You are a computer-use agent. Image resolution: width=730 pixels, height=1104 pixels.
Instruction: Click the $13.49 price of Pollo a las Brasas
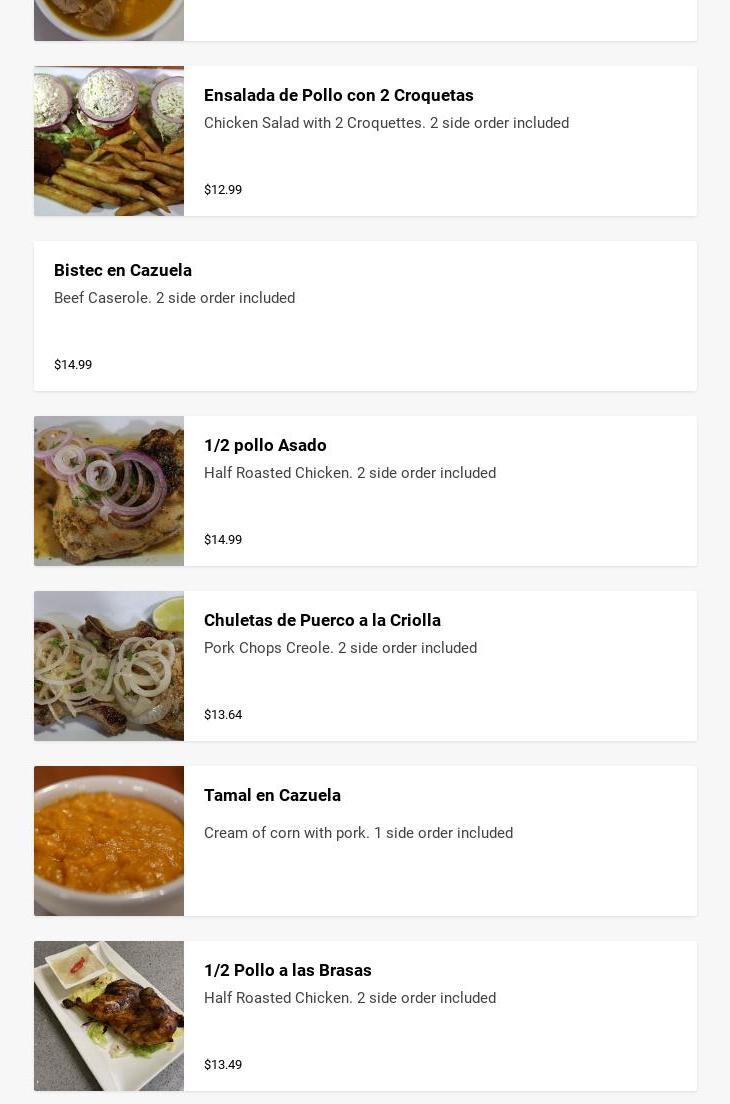coord(223,1065)
